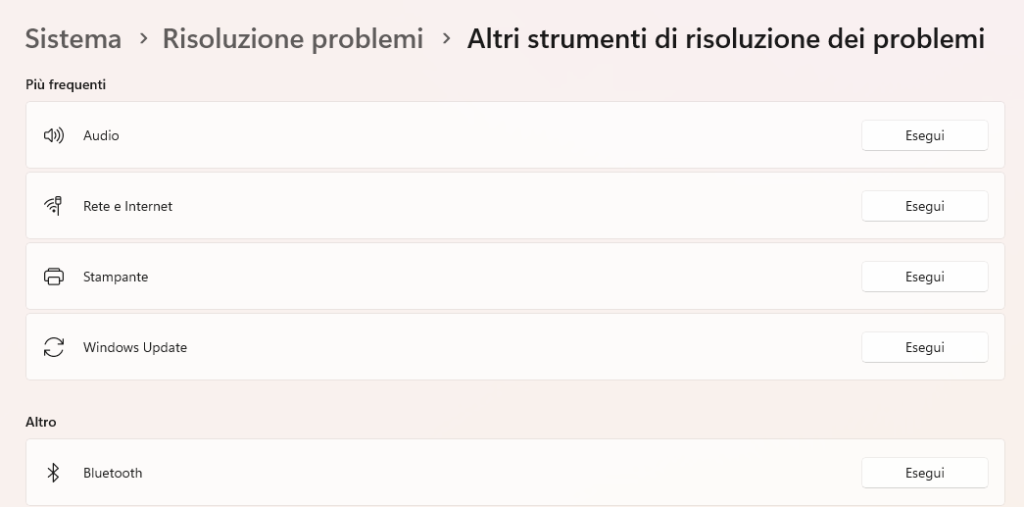
Task: Select the Rete e Internet label
Action: pos(128,206)
